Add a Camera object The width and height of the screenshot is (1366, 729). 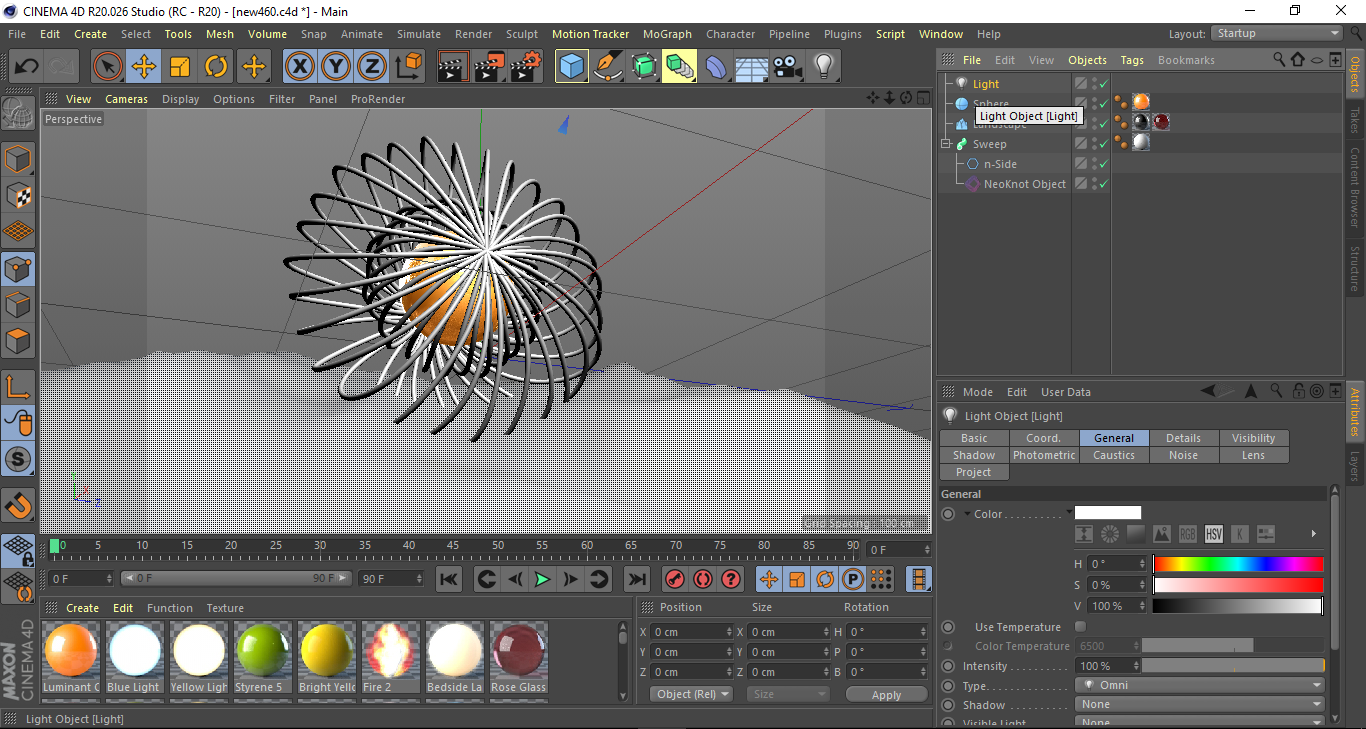point(788,67)
